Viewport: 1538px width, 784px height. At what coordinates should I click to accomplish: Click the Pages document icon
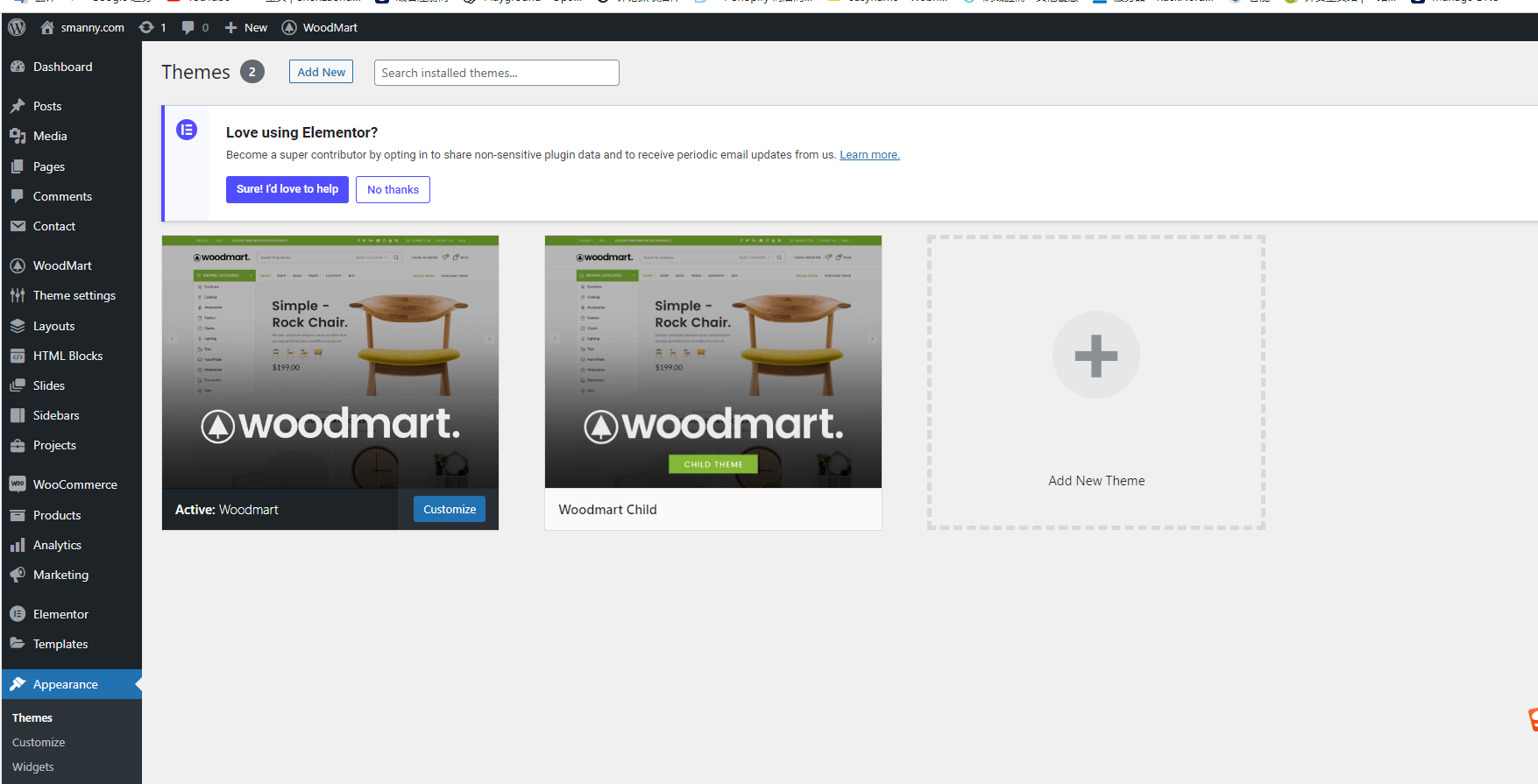pyautogui.click(x=18, y=166)
